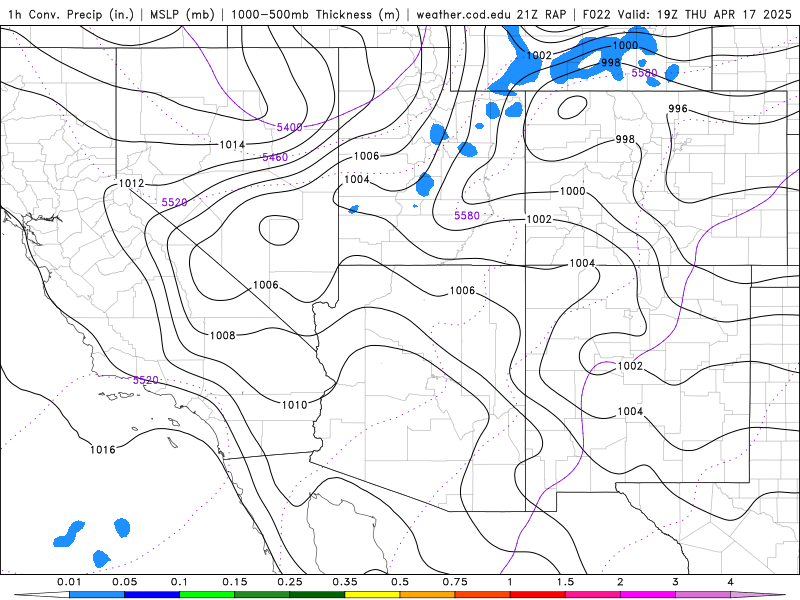Click the legend value '3'
This screenshot has height=600, width=800.
point(676,582)
